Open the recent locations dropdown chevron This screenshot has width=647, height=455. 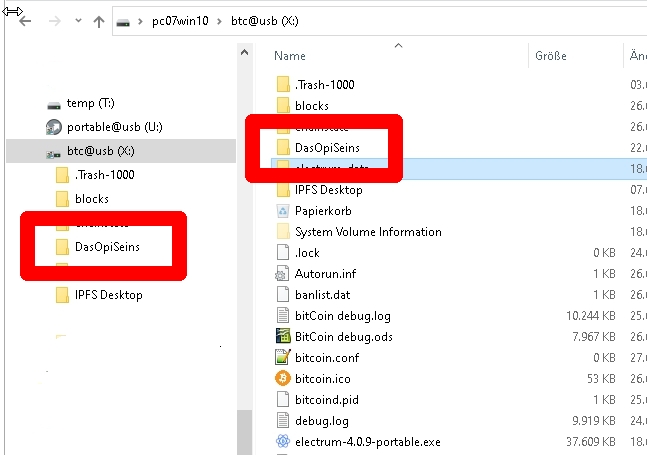(78, 21)
